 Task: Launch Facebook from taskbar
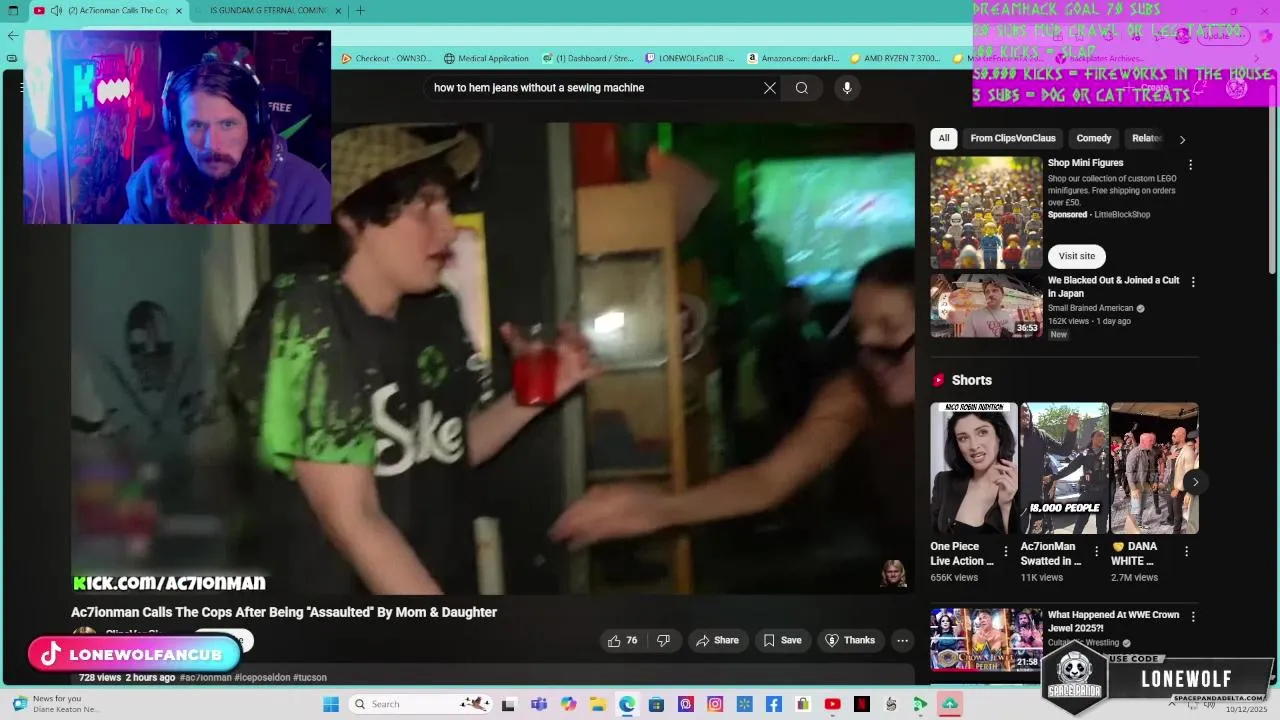point(774,704)
